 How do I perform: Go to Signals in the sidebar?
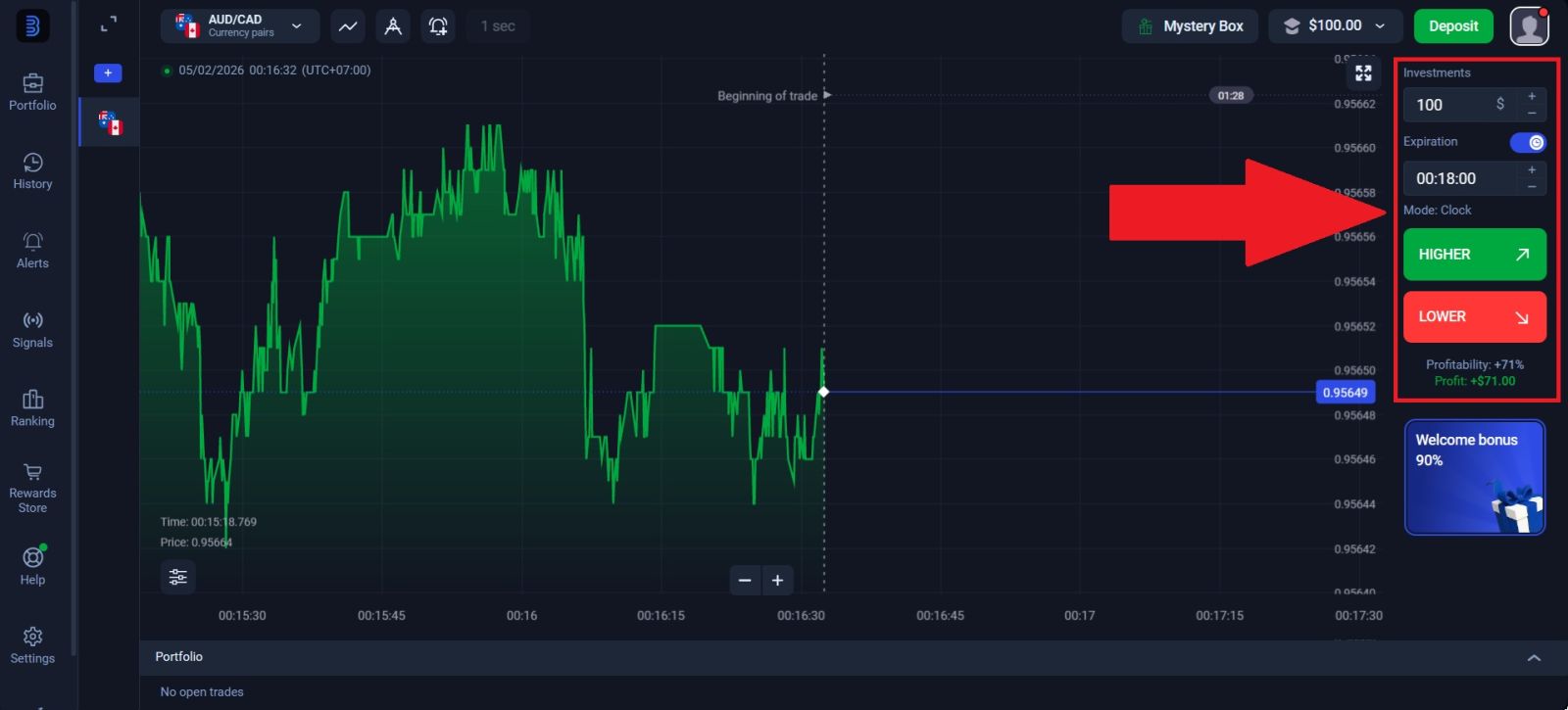coord(32,330)
